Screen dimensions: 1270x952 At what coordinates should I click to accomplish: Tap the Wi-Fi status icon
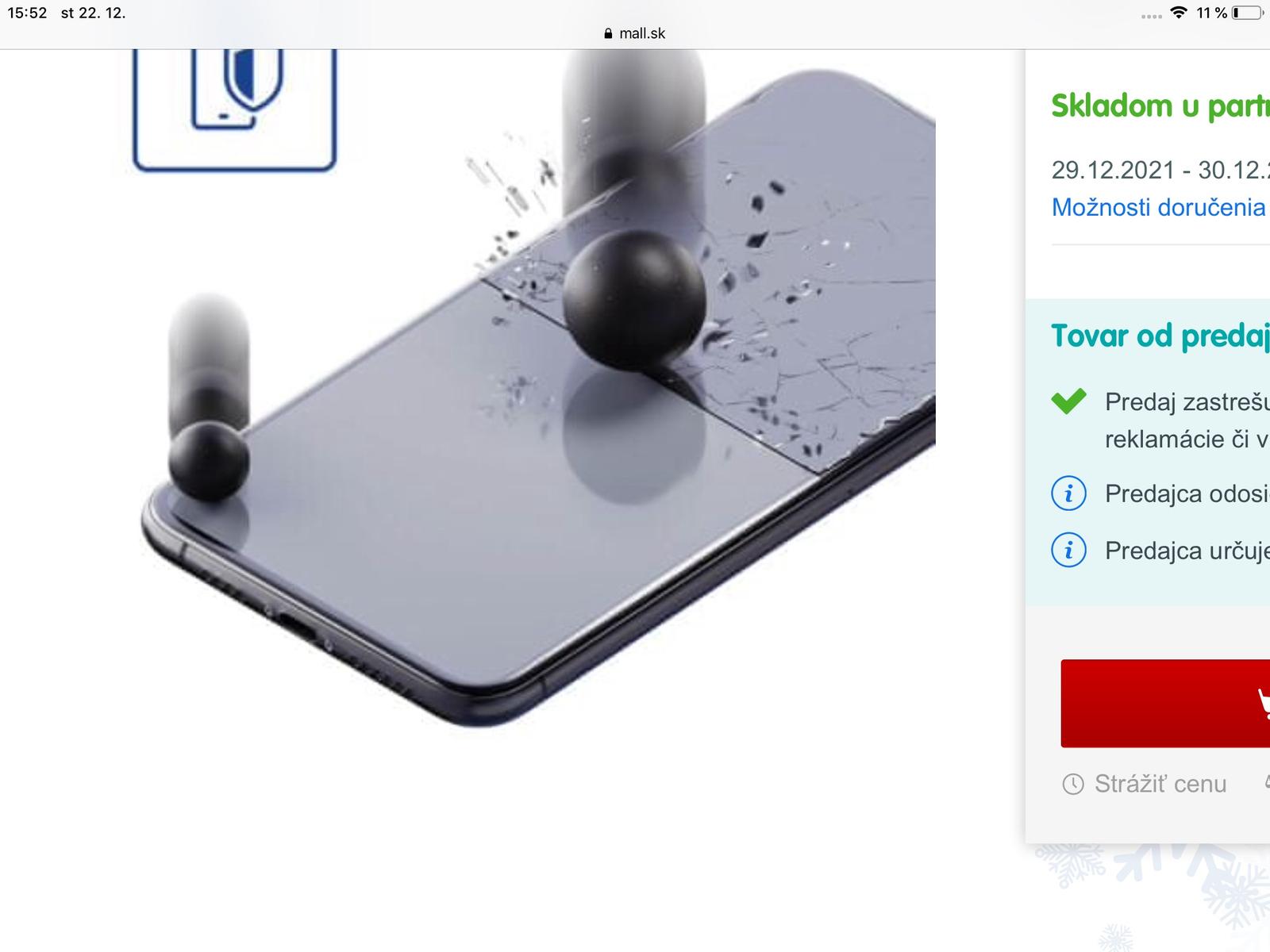coord(1179,13)
